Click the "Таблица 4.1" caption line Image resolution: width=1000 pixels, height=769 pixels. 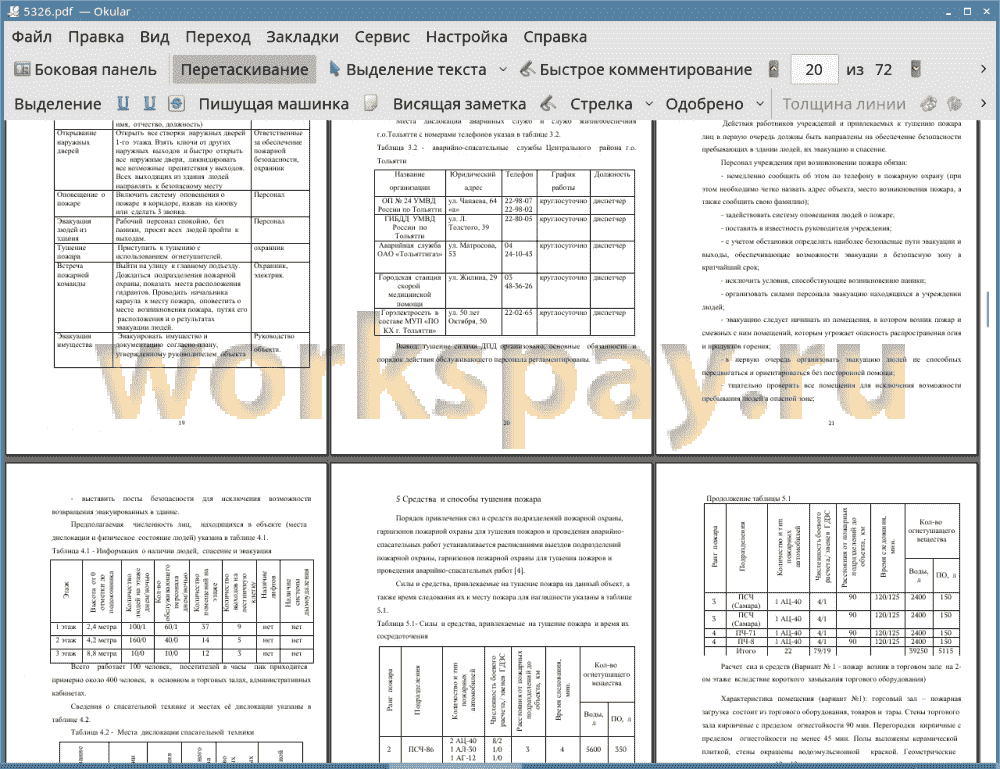coord(161,550)
